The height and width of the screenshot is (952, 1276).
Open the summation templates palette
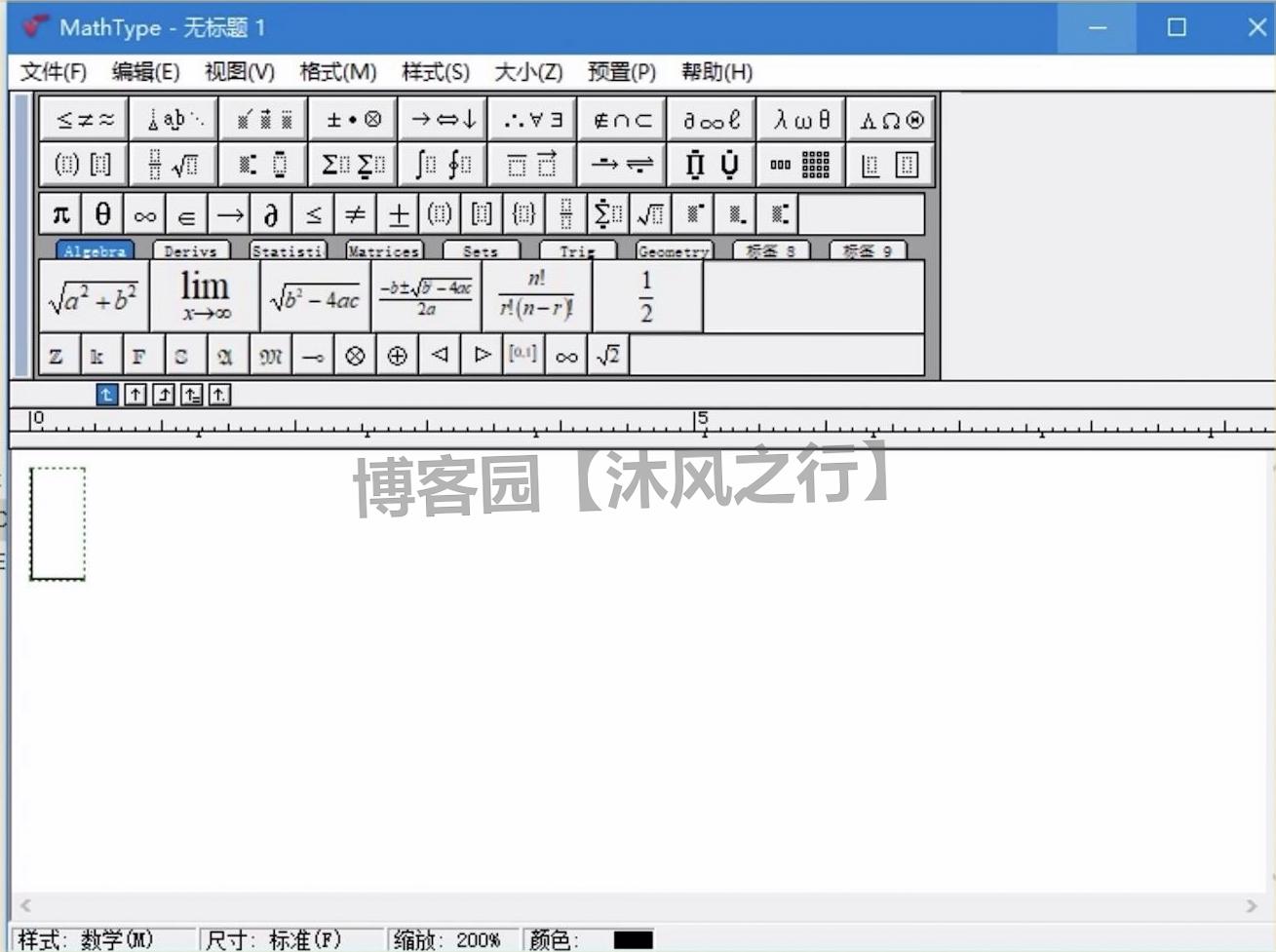(x=354, y=165)
